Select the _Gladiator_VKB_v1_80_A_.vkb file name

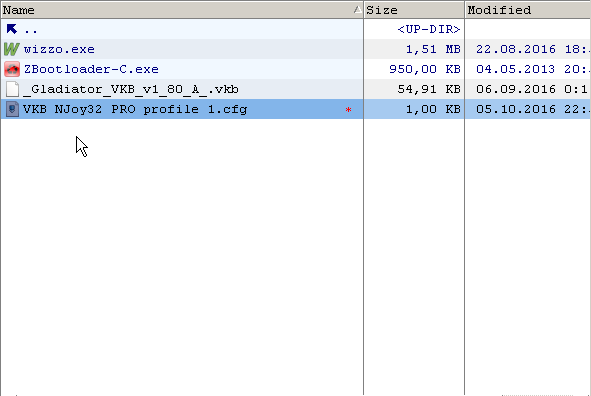coord(131,89)
